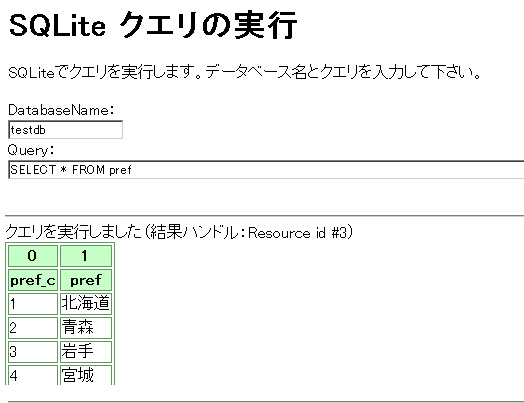The image size is (524, 403).
Task: Click the pref_c column header cell
Action: tap(33, 280)
